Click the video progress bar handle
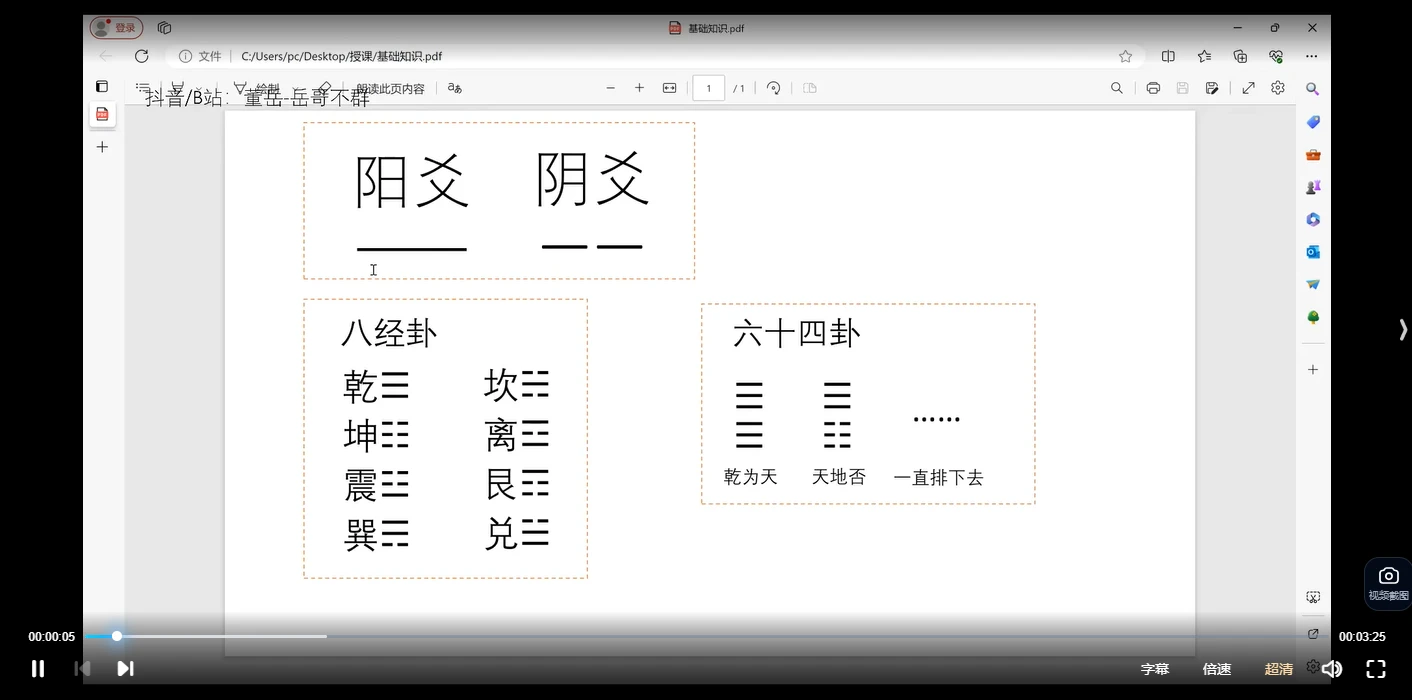This screenshot has width=1412, height=700. click(x=117, y=636)
